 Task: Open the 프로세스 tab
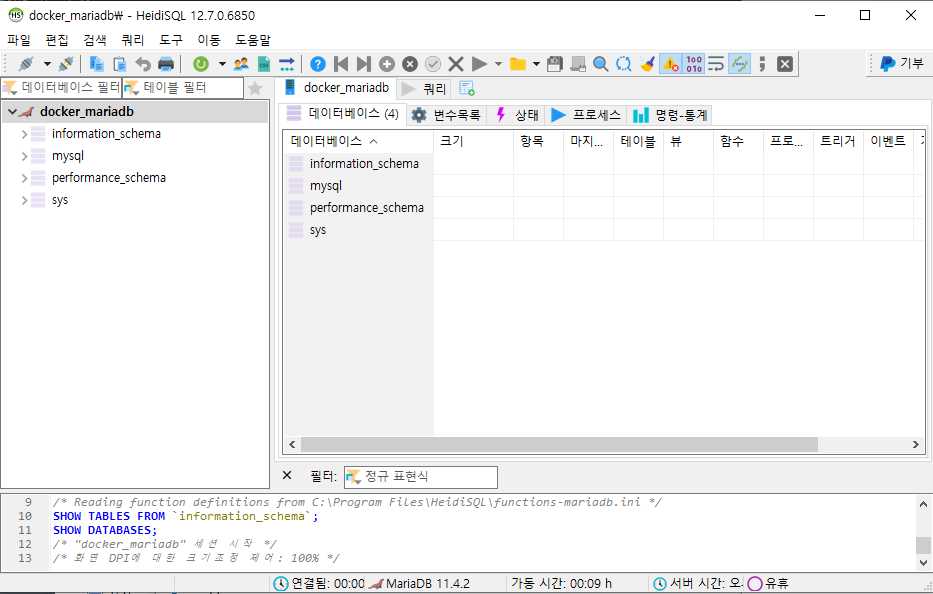point(586,115)
